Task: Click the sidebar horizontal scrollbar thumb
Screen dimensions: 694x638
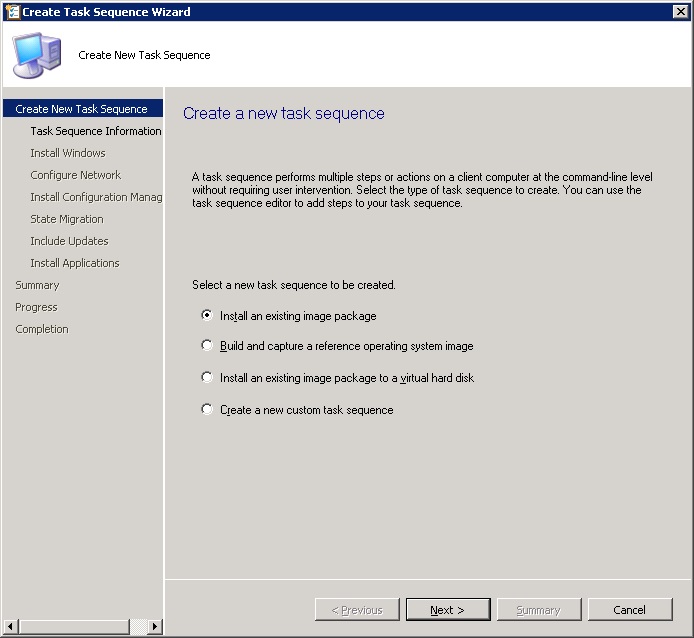Action: (73, 627)
